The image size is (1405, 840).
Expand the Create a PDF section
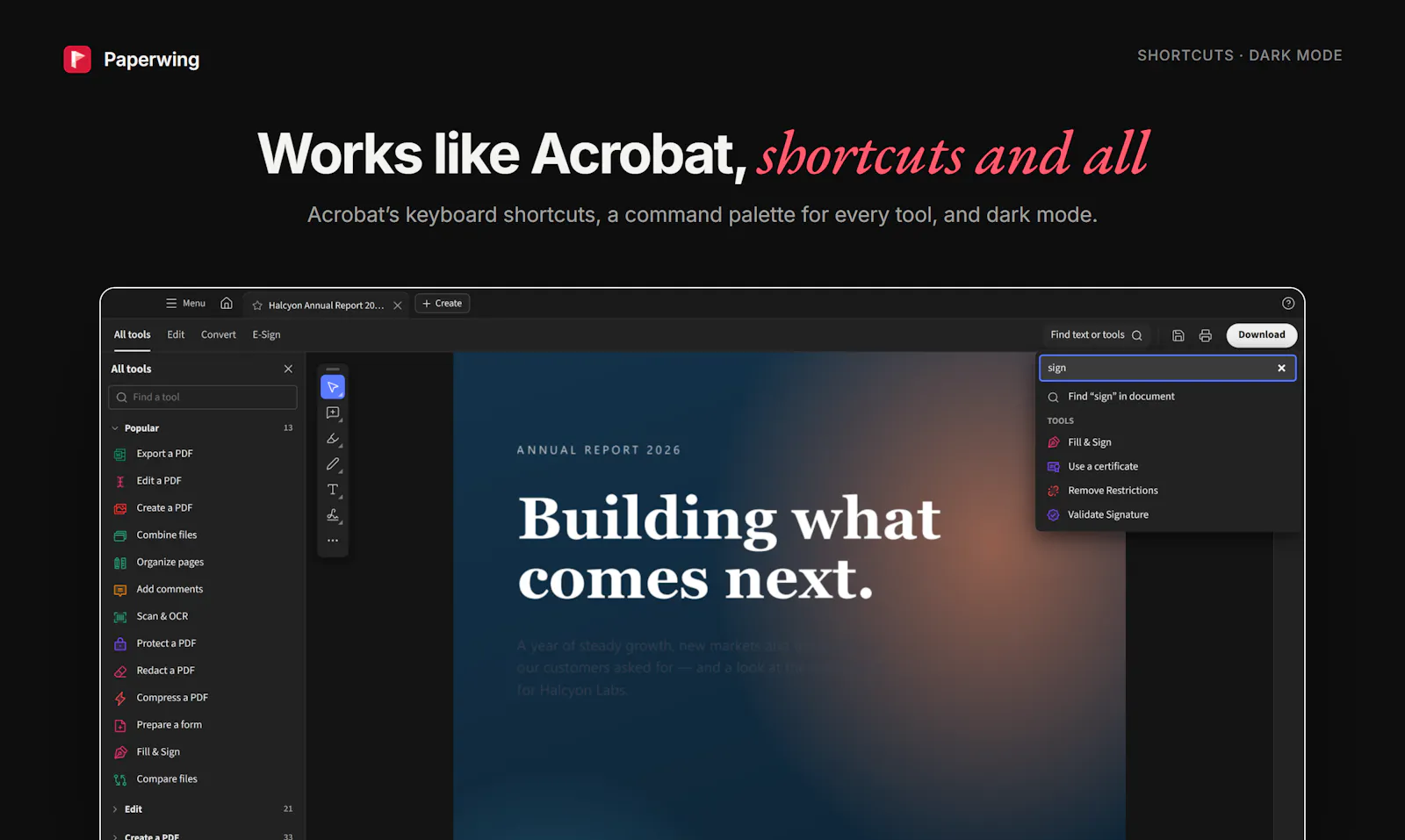coord(115,836)
